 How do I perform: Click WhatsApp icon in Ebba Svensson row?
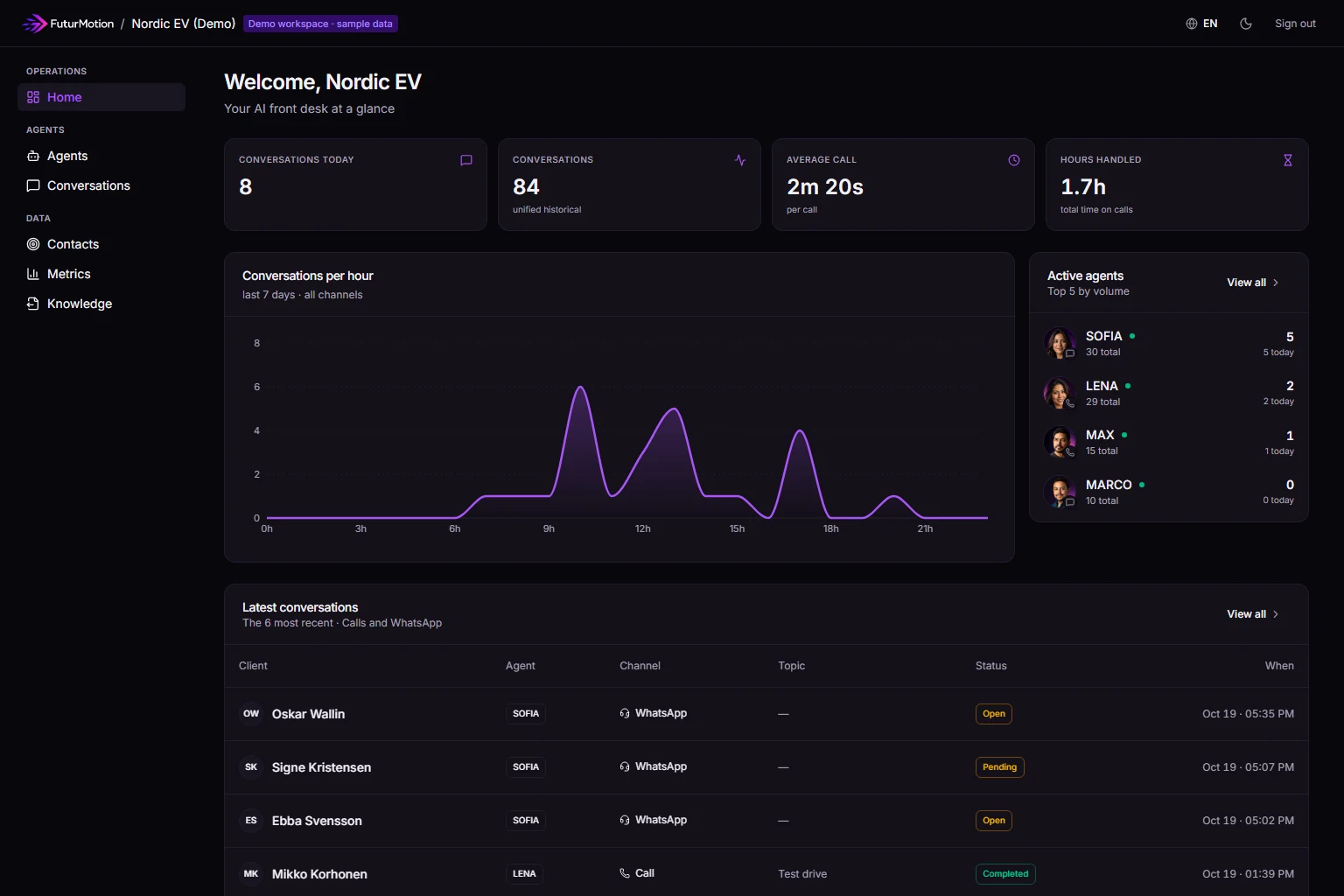[625, 821]
